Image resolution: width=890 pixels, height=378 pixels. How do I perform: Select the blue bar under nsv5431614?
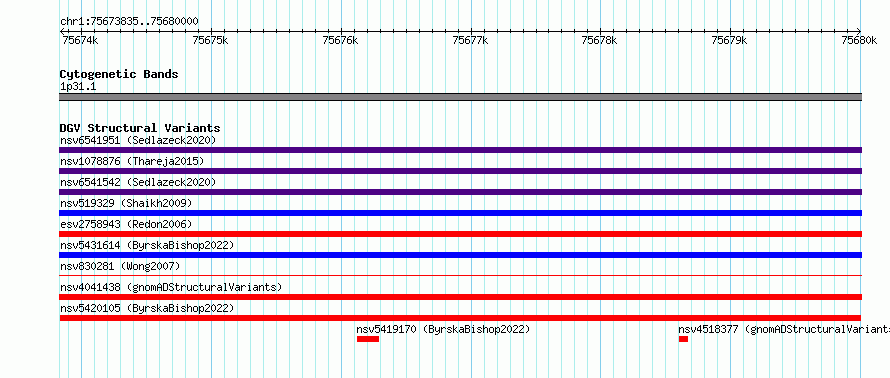[461, 255]
